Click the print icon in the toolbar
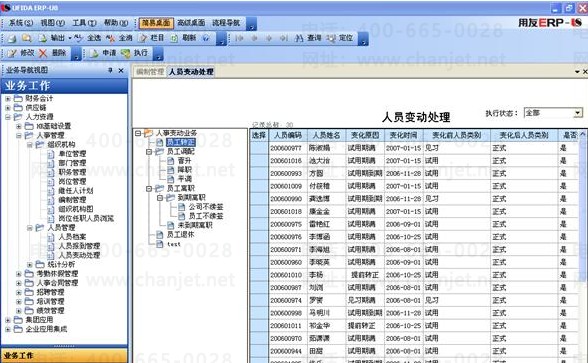 12,38
